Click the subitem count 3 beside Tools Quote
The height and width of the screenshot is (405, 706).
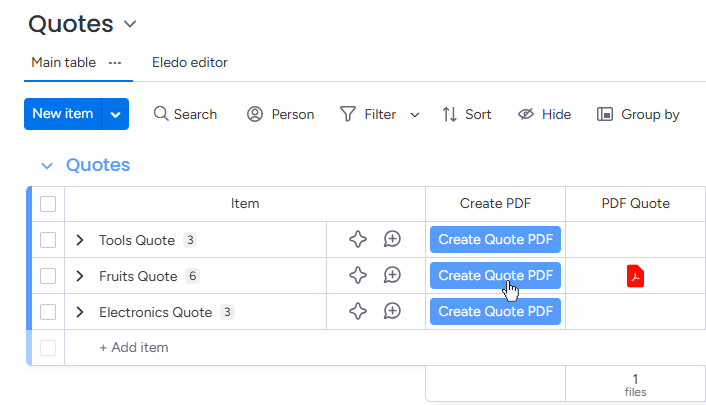click(190, 240)
